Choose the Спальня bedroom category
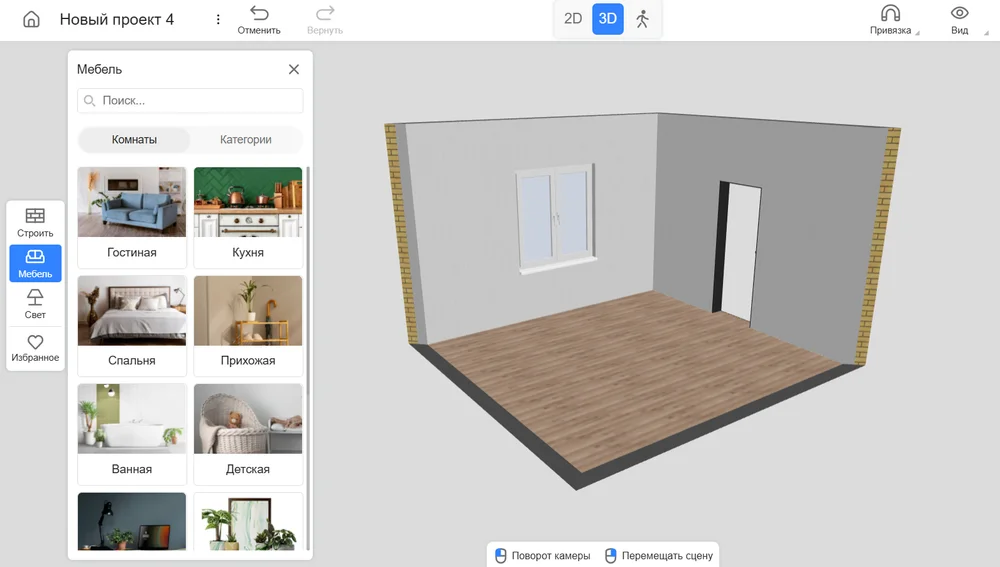 coord(132,323)
